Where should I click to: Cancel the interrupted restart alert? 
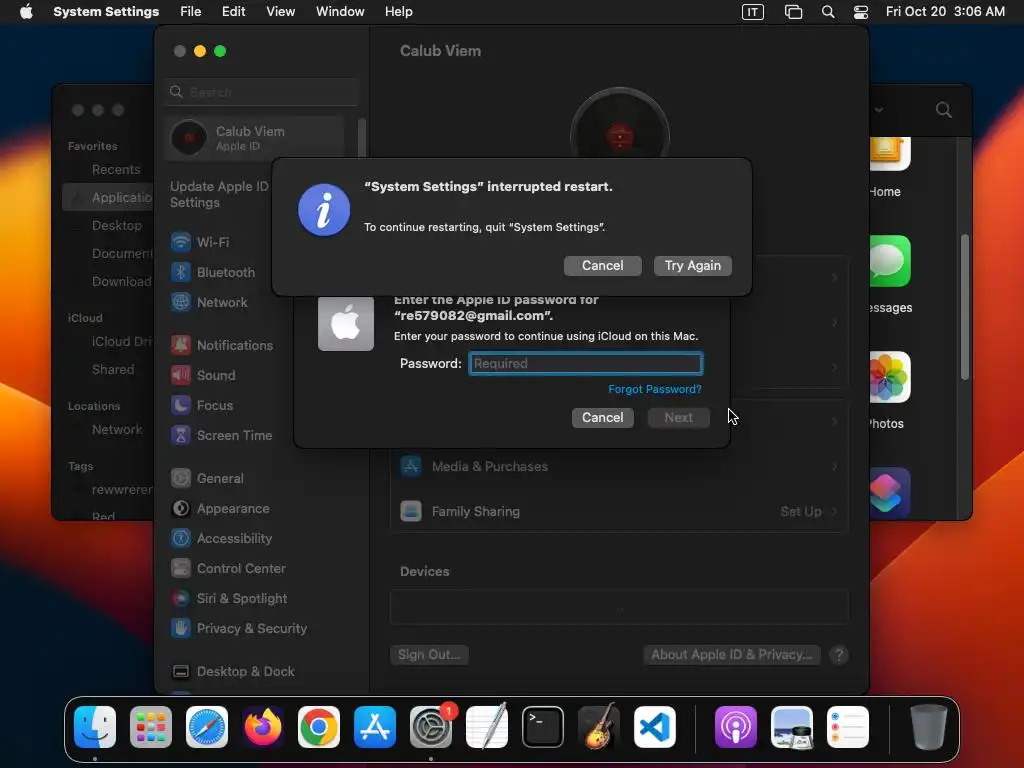click(x=603, y=266)
